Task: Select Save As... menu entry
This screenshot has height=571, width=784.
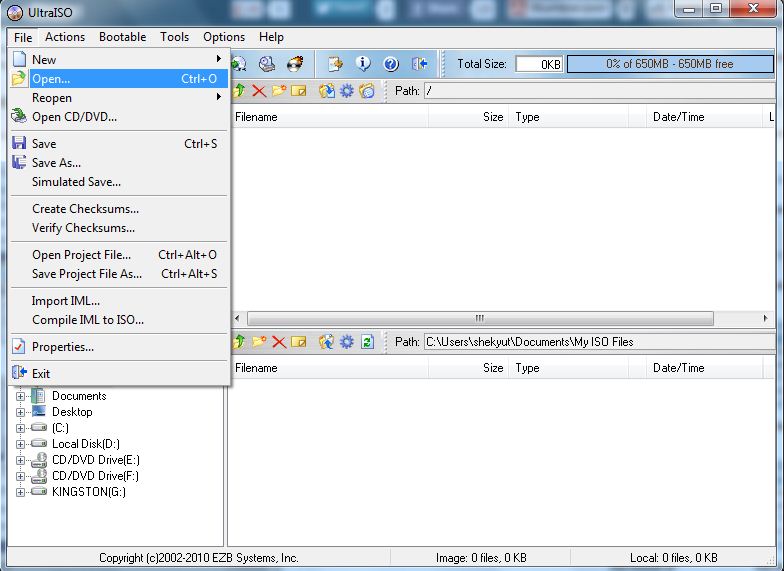Action: coord(119,162)
